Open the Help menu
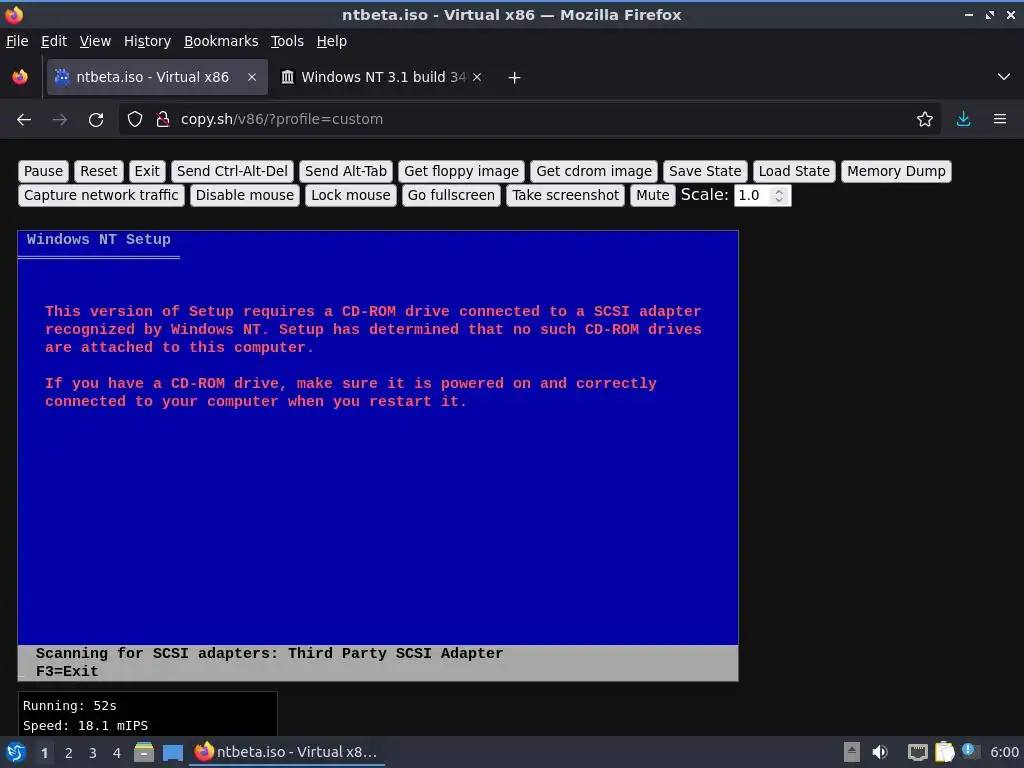This screenshot has height=768, width=1024. (332, 41)
